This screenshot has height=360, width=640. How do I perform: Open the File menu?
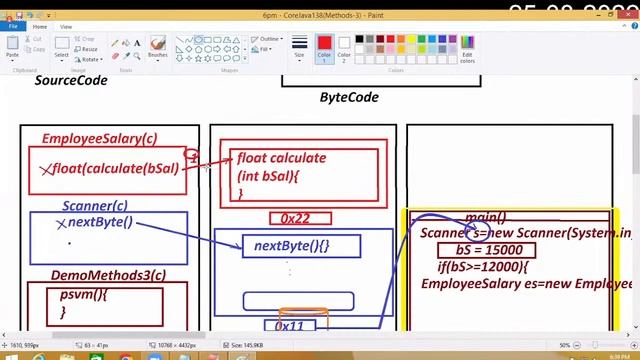click(13, 27)
